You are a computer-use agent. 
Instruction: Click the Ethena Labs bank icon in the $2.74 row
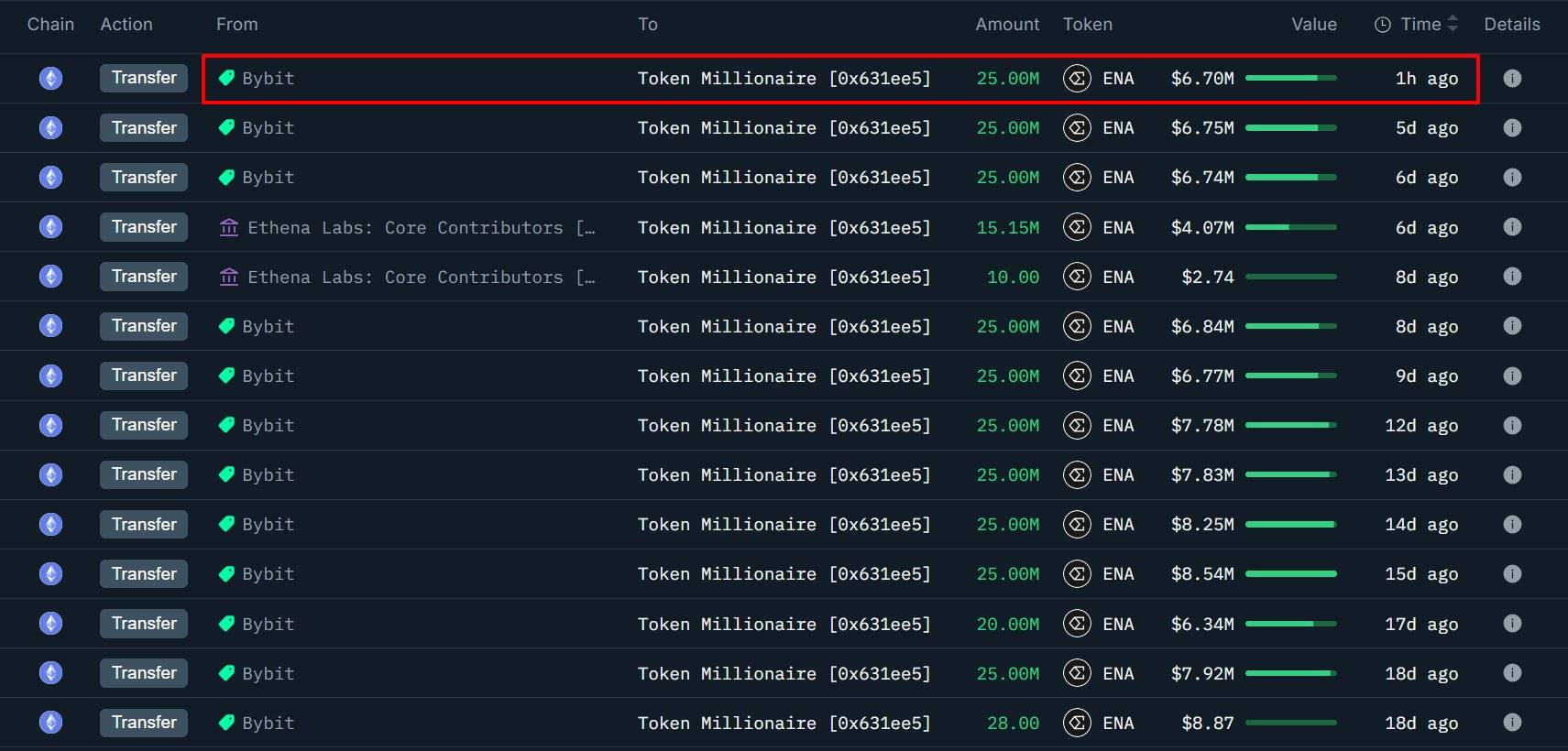pyautogui.click(x=229, y=277)
